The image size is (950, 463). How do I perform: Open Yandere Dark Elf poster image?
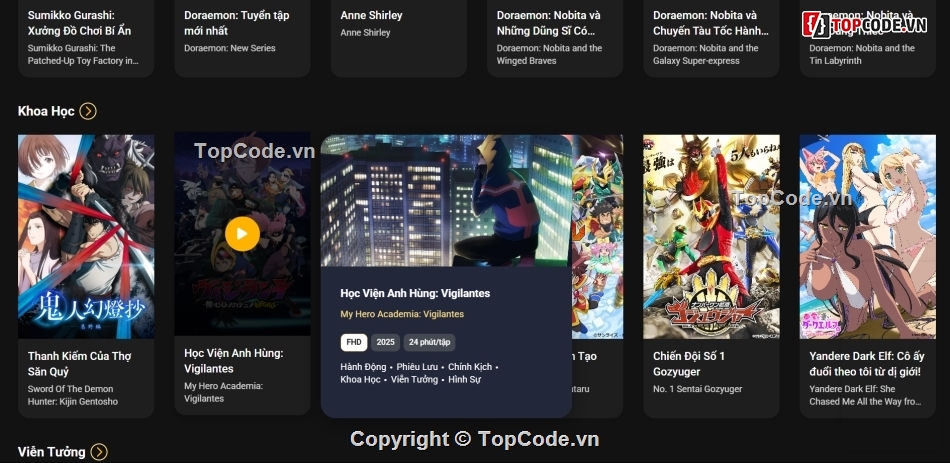point(868,236)
